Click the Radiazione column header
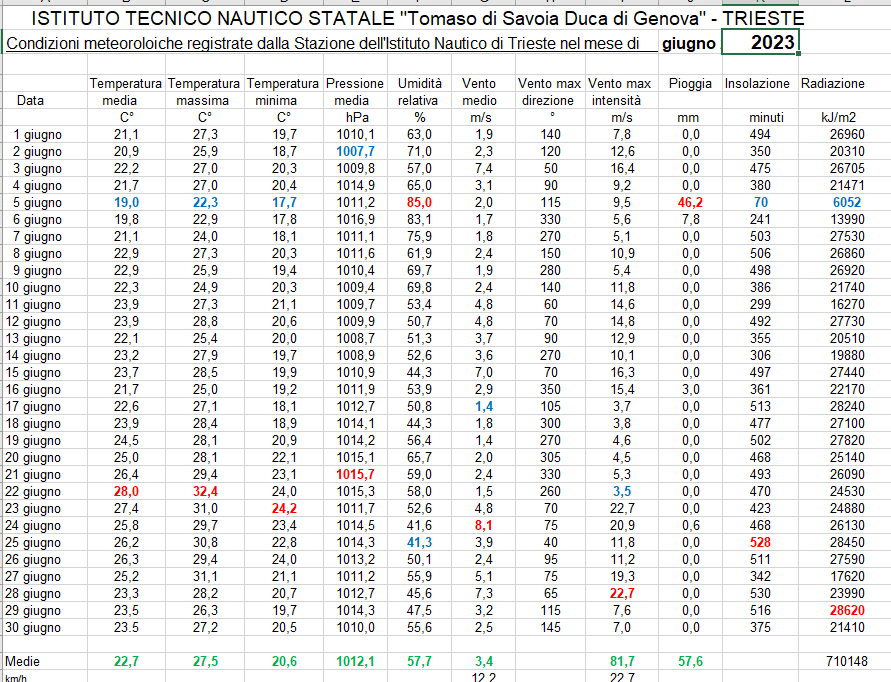Image resolution: width=891 pixels, height=682 pixels. (x=832, y=84)
